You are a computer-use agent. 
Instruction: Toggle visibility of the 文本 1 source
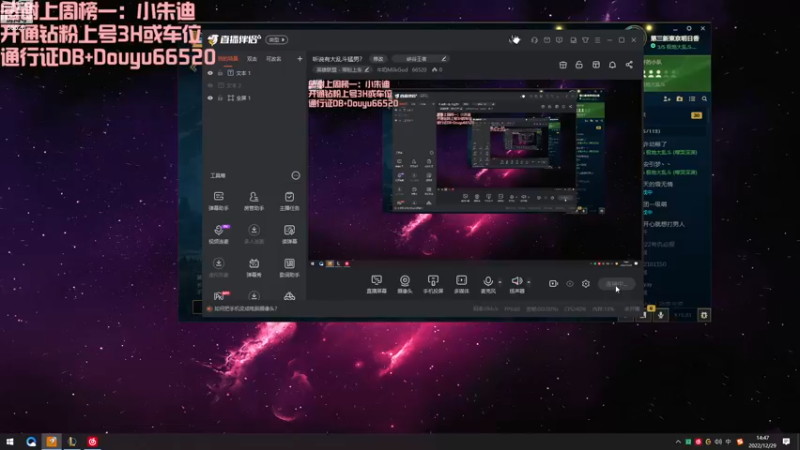pyautogui.click(x=210, y=73)
